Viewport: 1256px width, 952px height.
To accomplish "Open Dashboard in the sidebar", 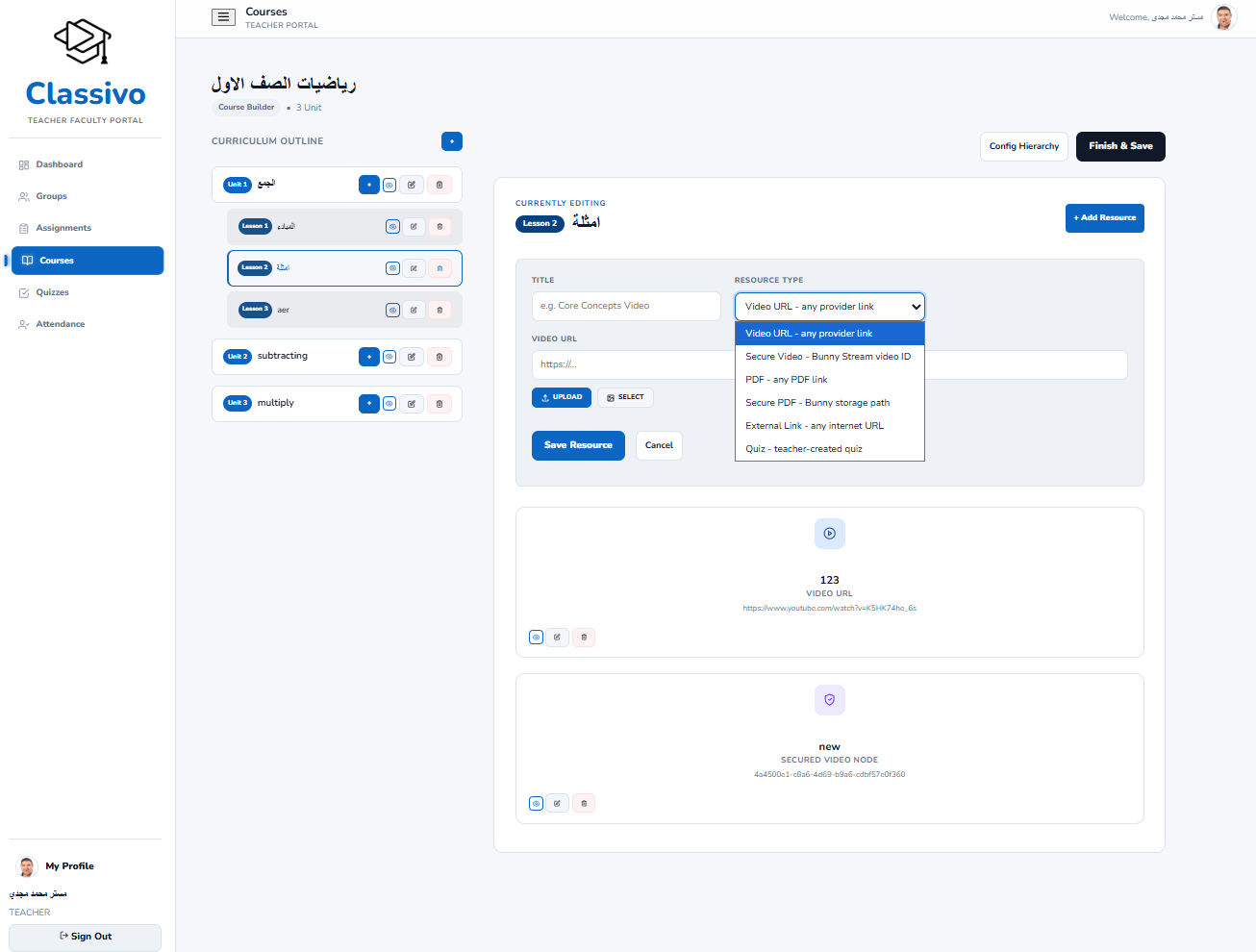I will click(87, 164).
